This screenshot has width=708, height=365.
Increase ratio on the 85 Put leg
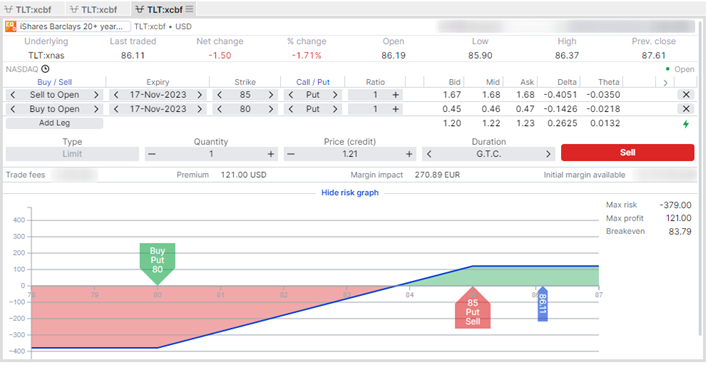point(396,95)
